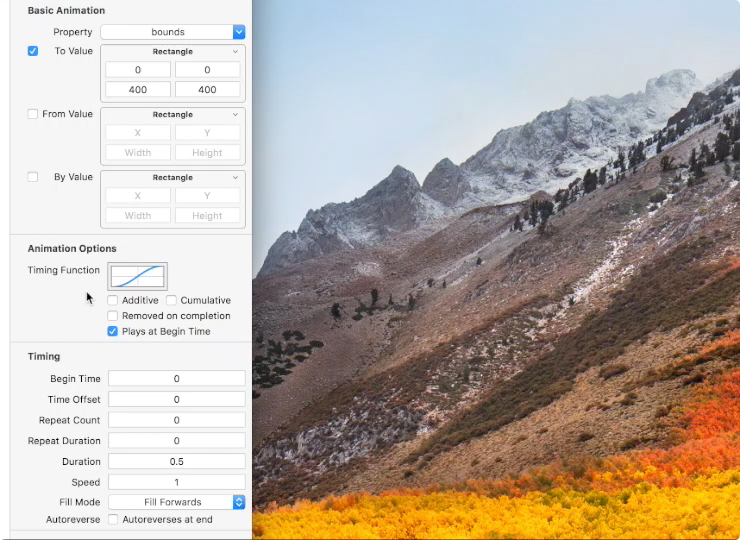Enable the From Value checkbox
Image resolution: width=740 pixels, height=540 pixels.
click(x=33, y=114)
